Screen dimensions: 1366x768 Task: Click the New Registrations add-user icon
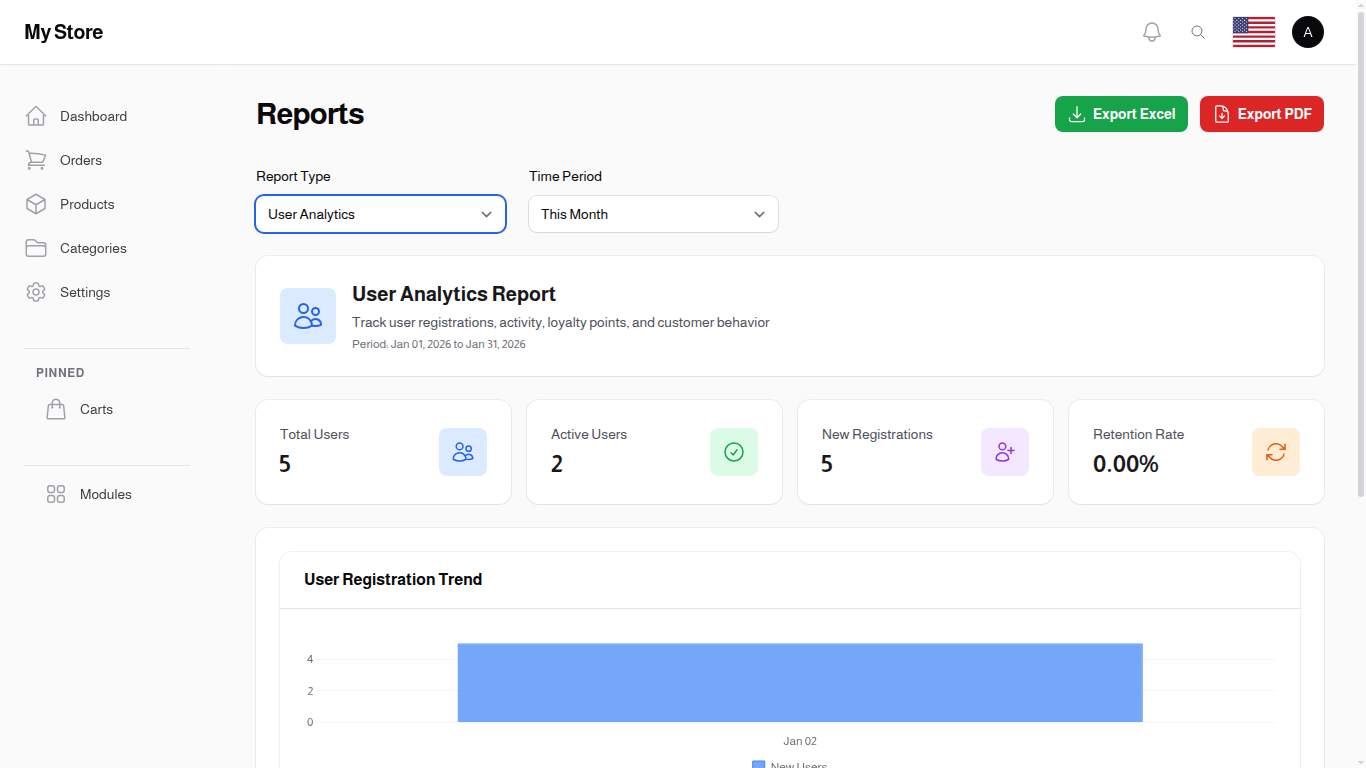[x=1005, y=452]
